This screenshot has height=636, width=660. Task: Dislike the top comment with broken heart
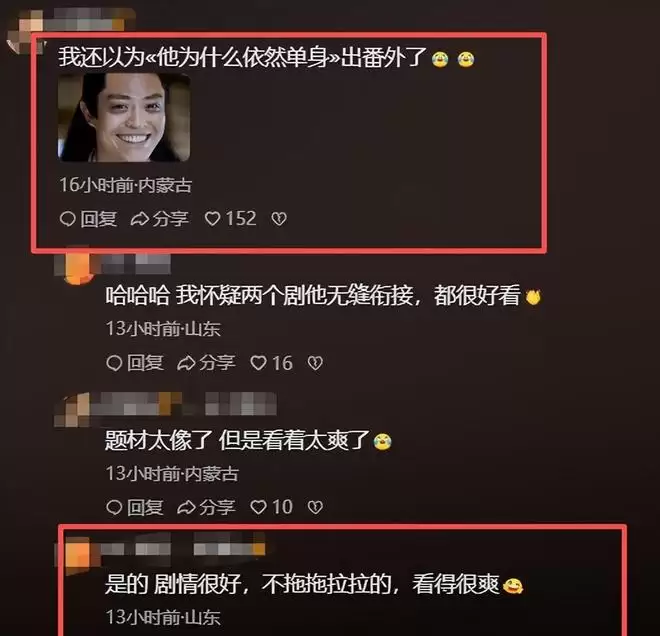pyautogui.click(x=279, y=218)
